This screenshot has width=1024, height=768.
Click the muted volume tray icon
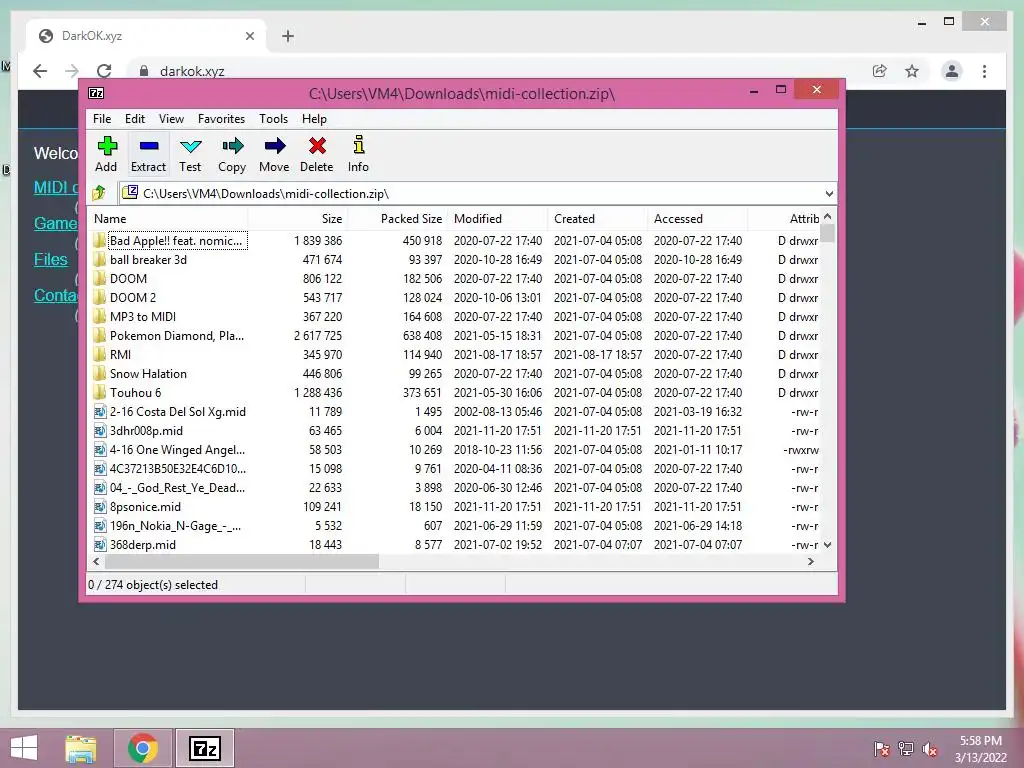click(930, 749)
